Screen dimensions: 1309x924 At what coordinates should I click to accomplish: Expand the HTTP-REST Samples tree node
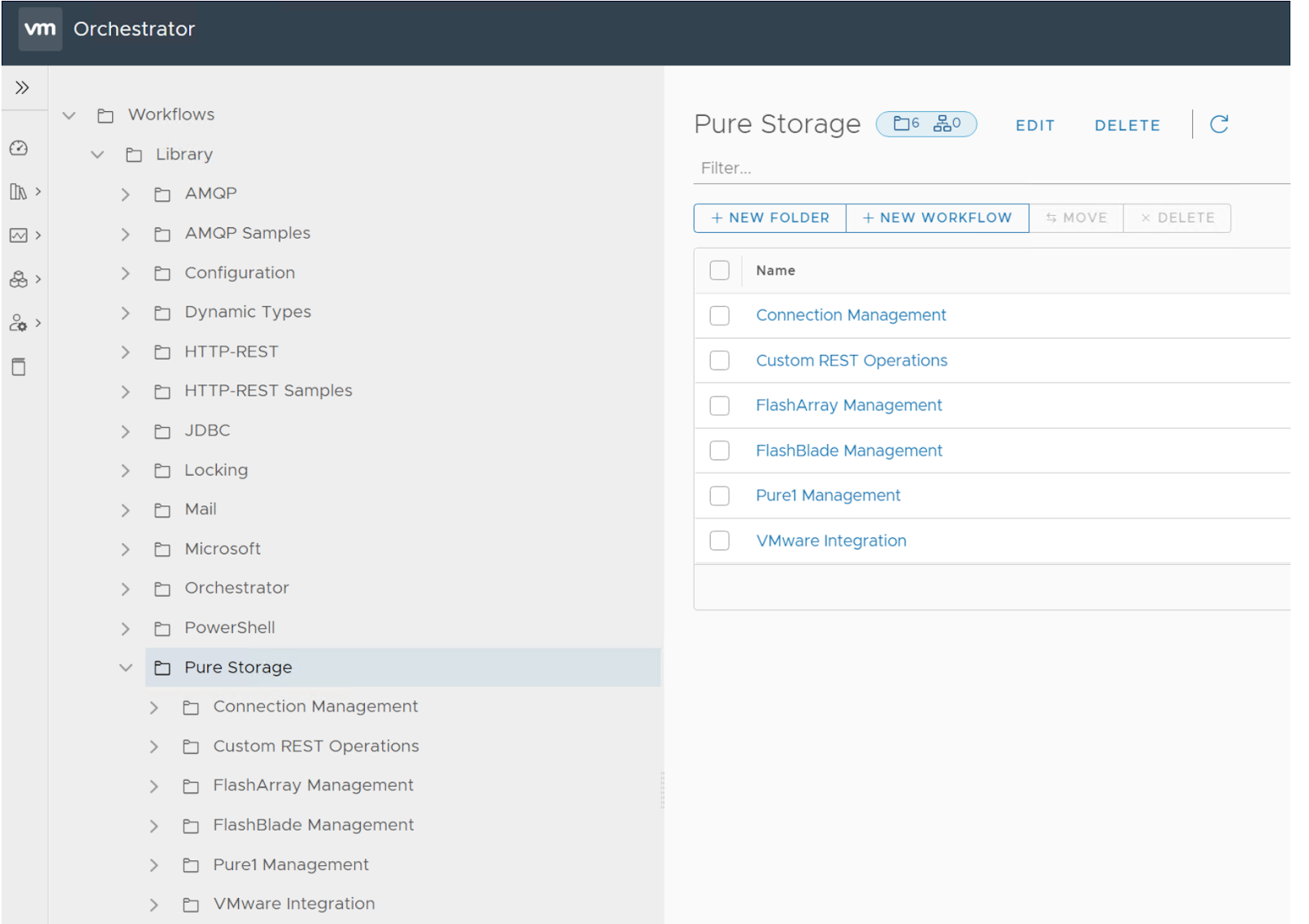tap(125, 392)
